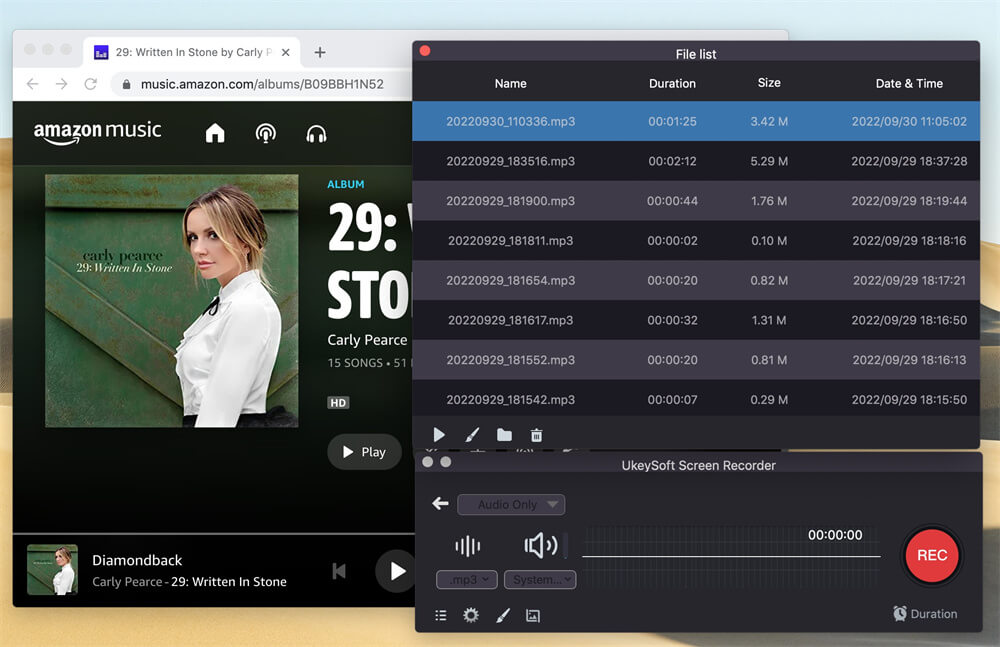1000x647 pixels.
Task: Delete a recording using the trash icon
Action: [537, 435]
